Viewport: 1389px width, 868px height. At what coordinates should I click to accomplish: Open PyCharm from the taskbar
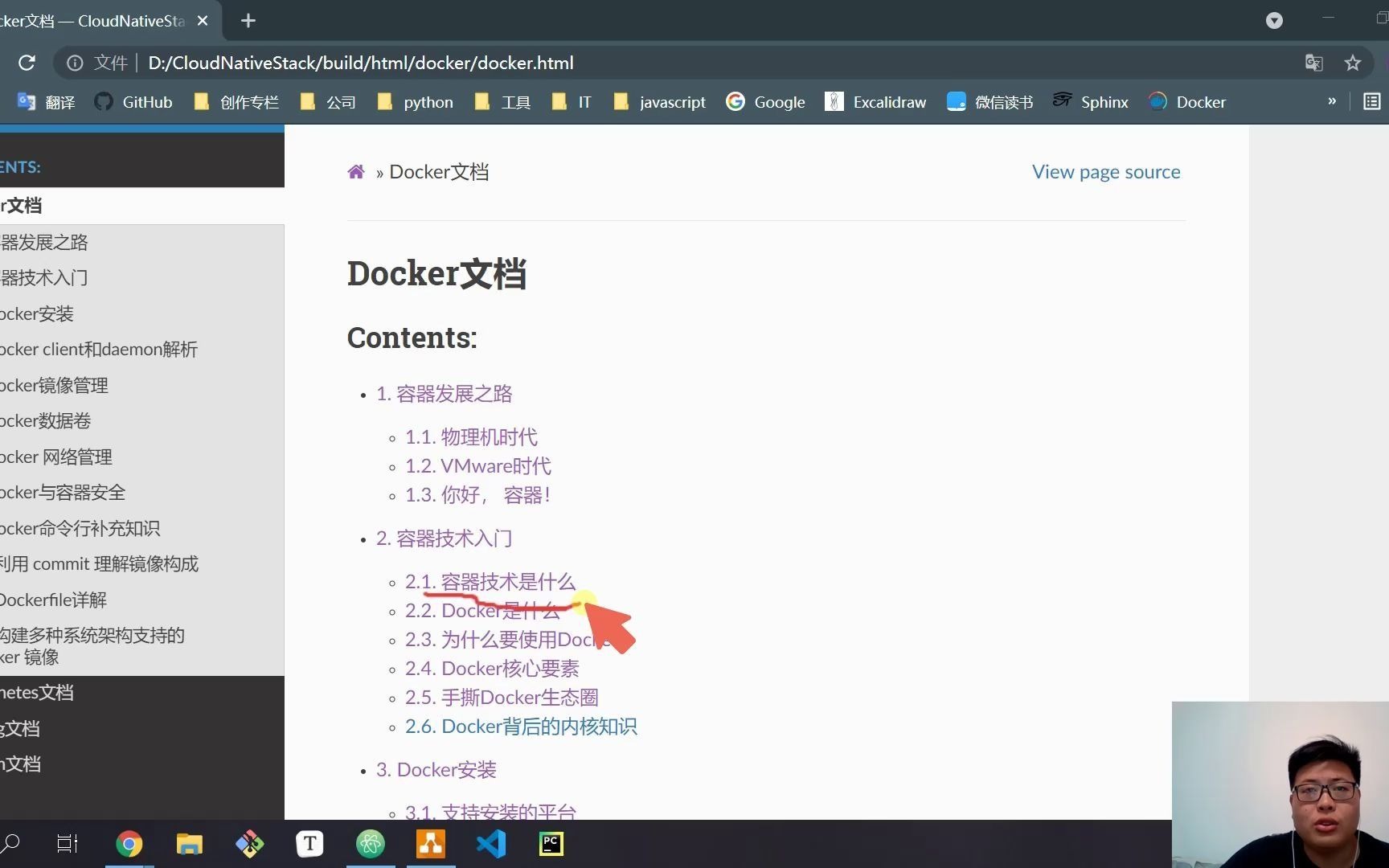click(x=551, y=844)
